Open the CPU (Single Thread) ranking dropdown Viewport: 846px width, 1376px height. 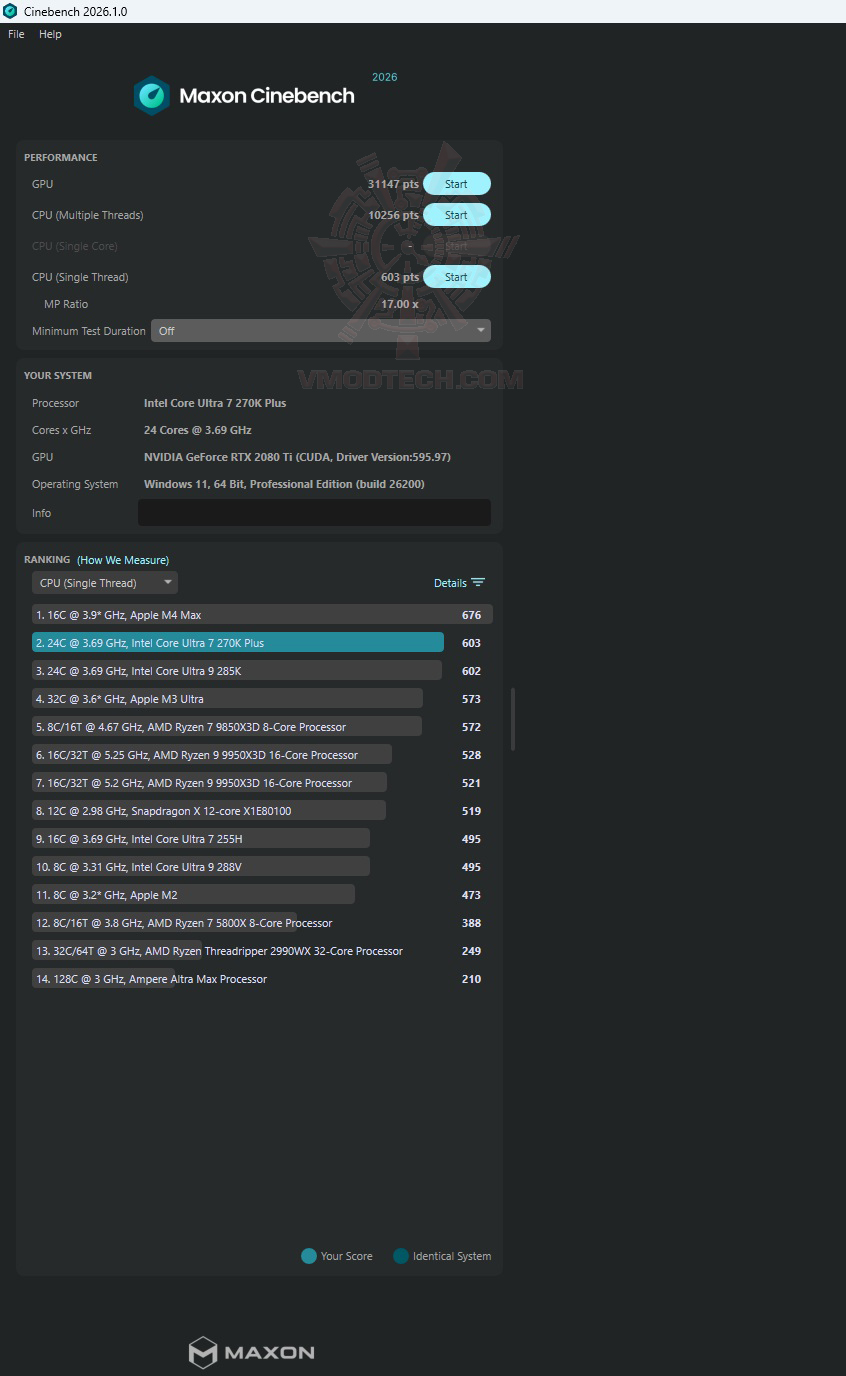click(105, 583)
